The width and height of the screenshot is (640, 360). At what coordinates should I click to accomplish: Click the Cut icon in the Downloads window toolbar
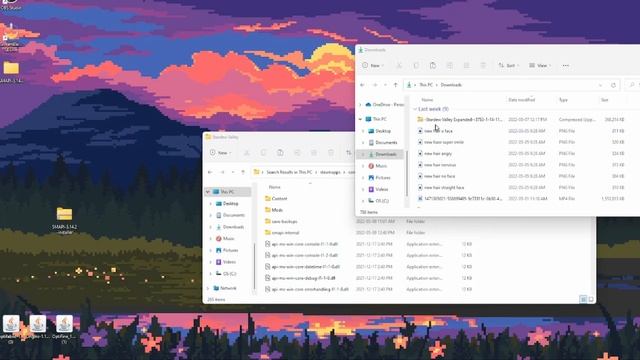pos(399,65)
